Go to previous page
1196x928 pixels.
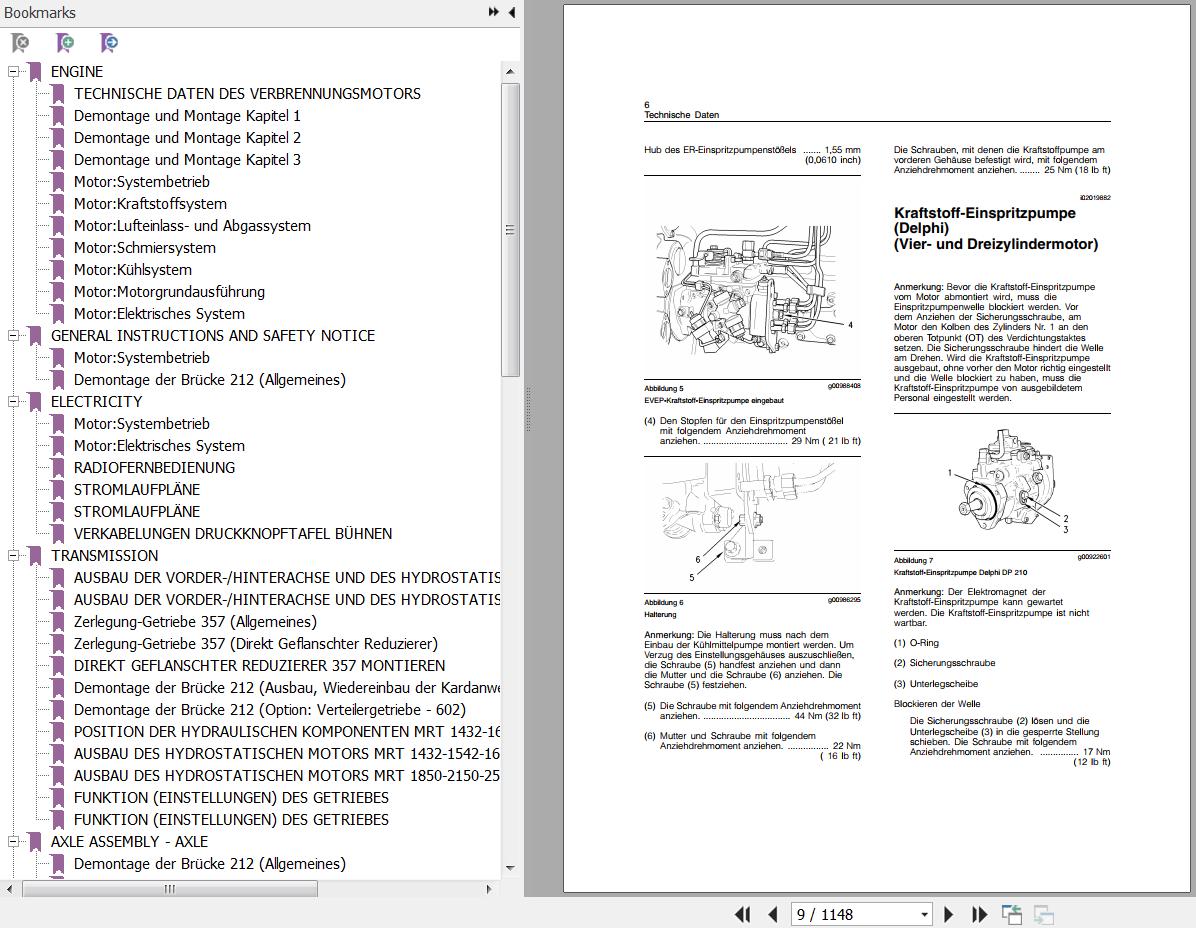773,914
